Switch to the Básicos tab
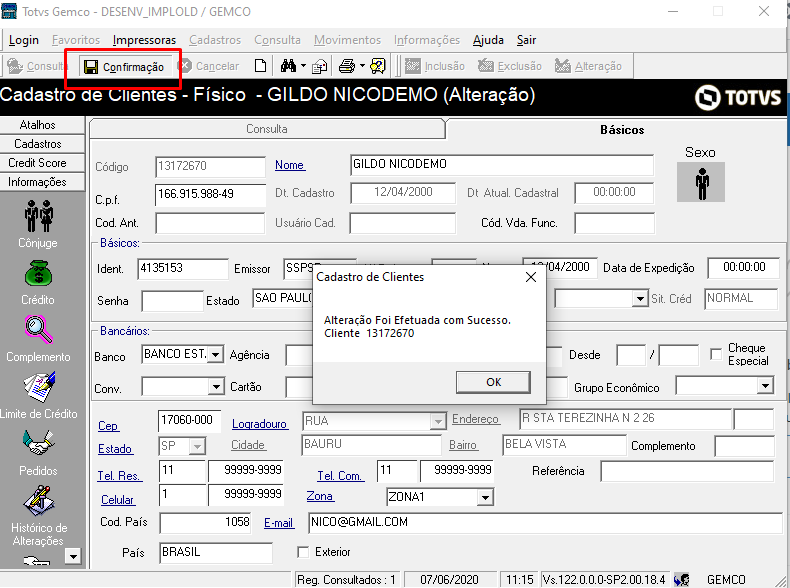The height and width of the screenshot is (588, 790). (622, 129)
